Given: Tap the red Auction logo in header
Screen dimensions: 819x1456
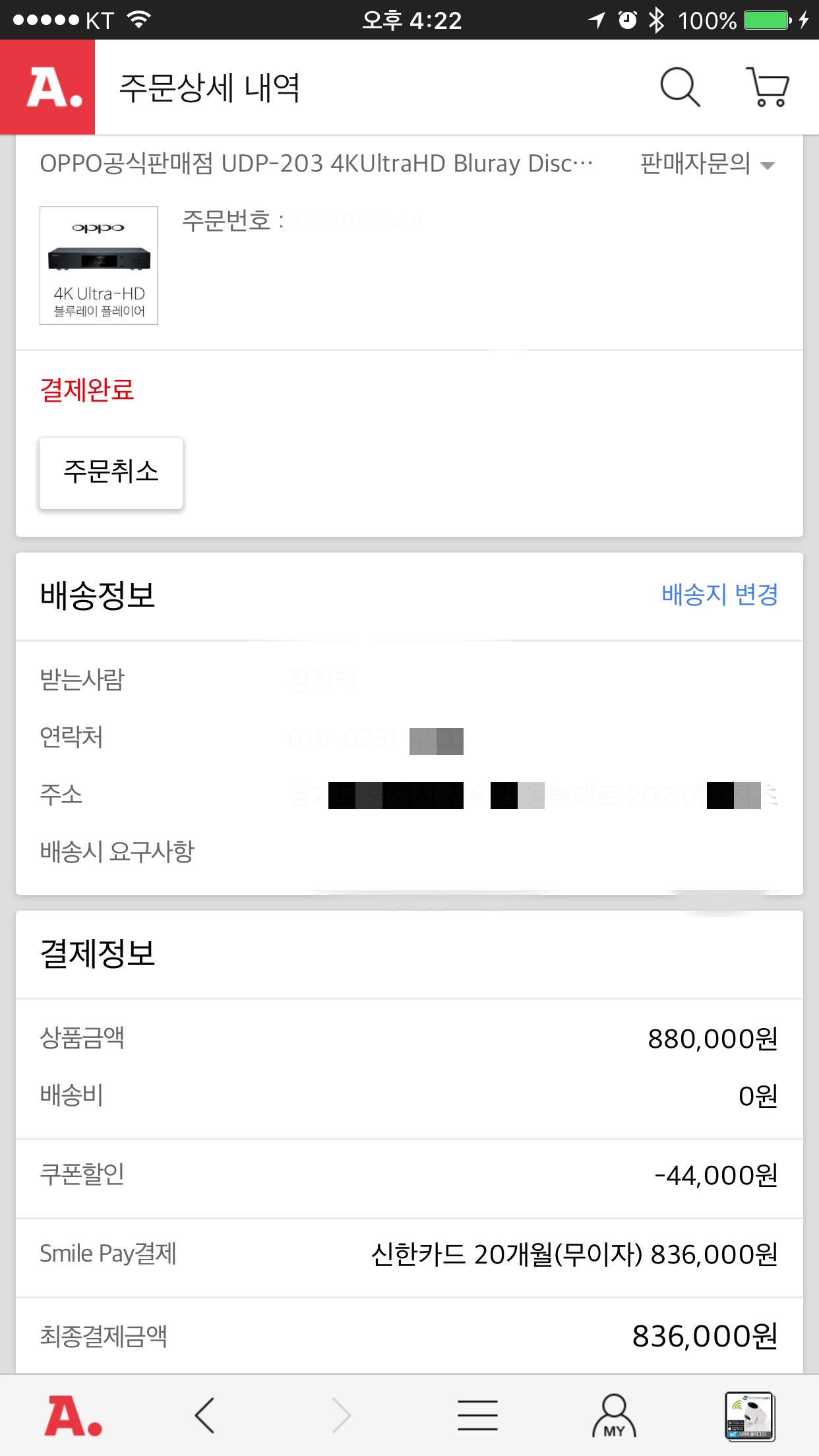Looking at the screenshot, I should tap(47, 87).
